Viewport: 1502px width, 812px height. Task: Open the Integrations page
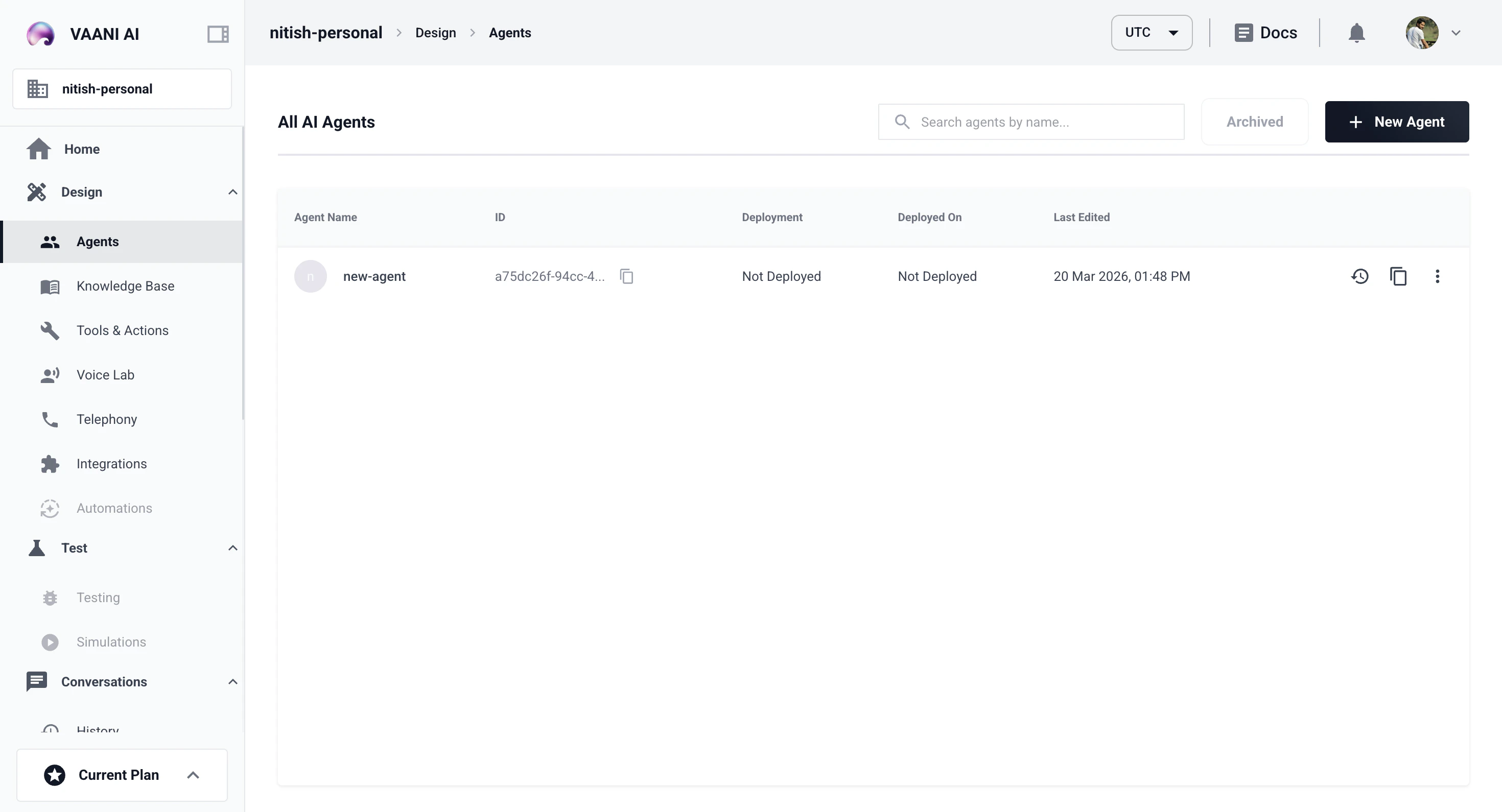pos(111,463)
